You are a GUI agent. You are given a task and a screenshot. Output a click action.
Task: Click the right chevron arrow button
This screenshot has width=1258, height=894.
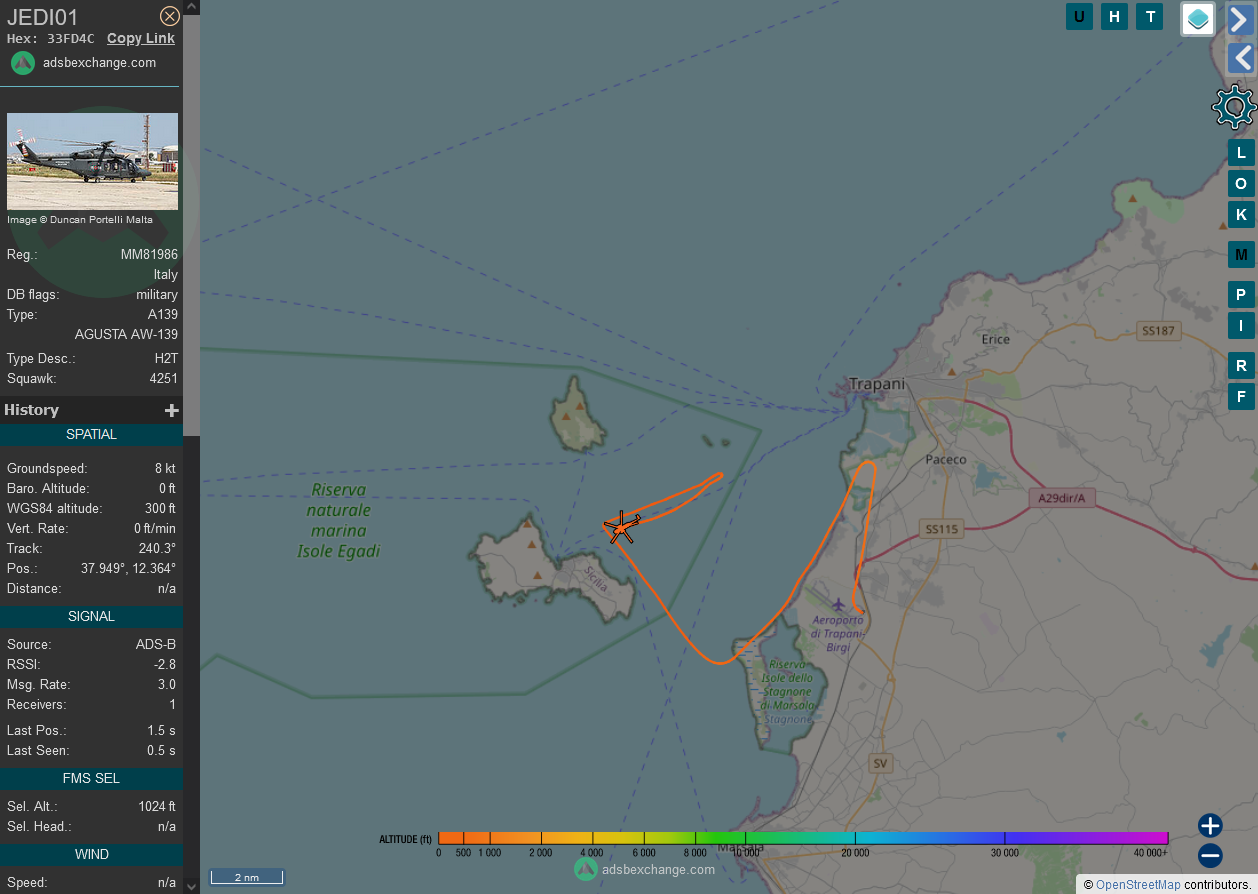tap(1241, 19)
